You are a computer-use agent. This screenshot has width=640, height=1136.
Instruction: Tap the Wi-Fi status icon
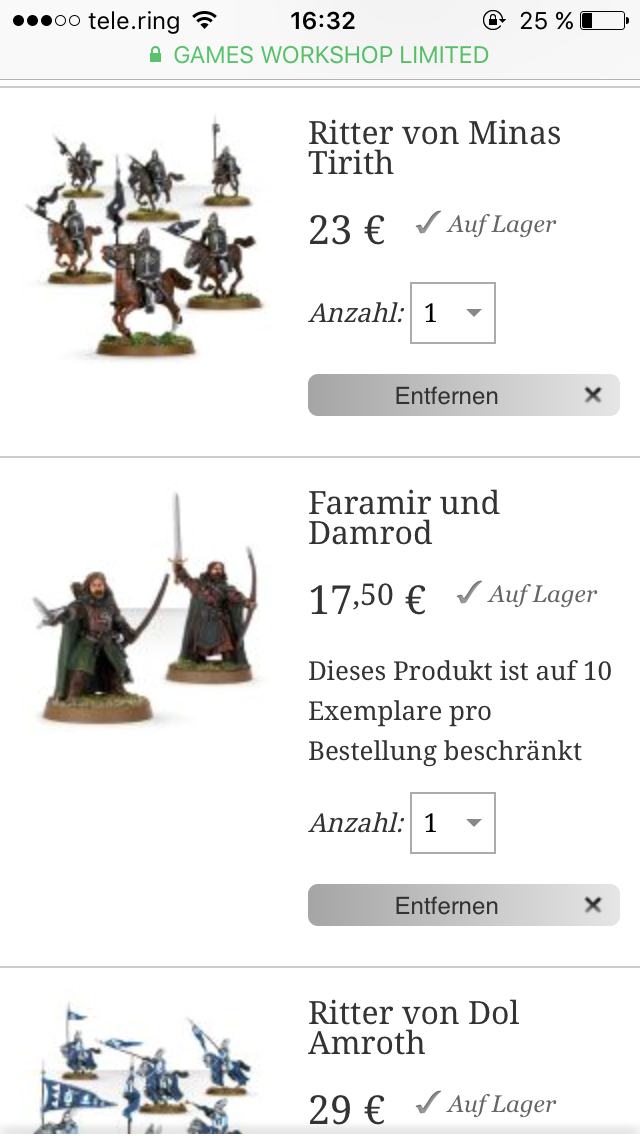206,20
